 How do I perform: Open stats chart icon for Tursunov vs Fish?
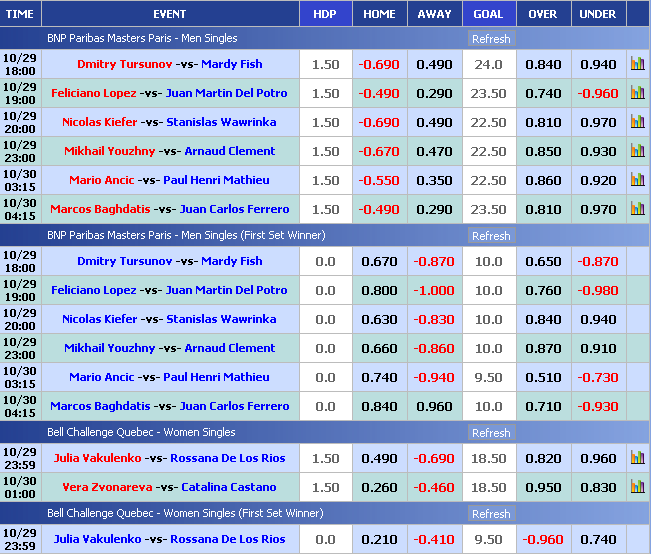click(637, 64)
